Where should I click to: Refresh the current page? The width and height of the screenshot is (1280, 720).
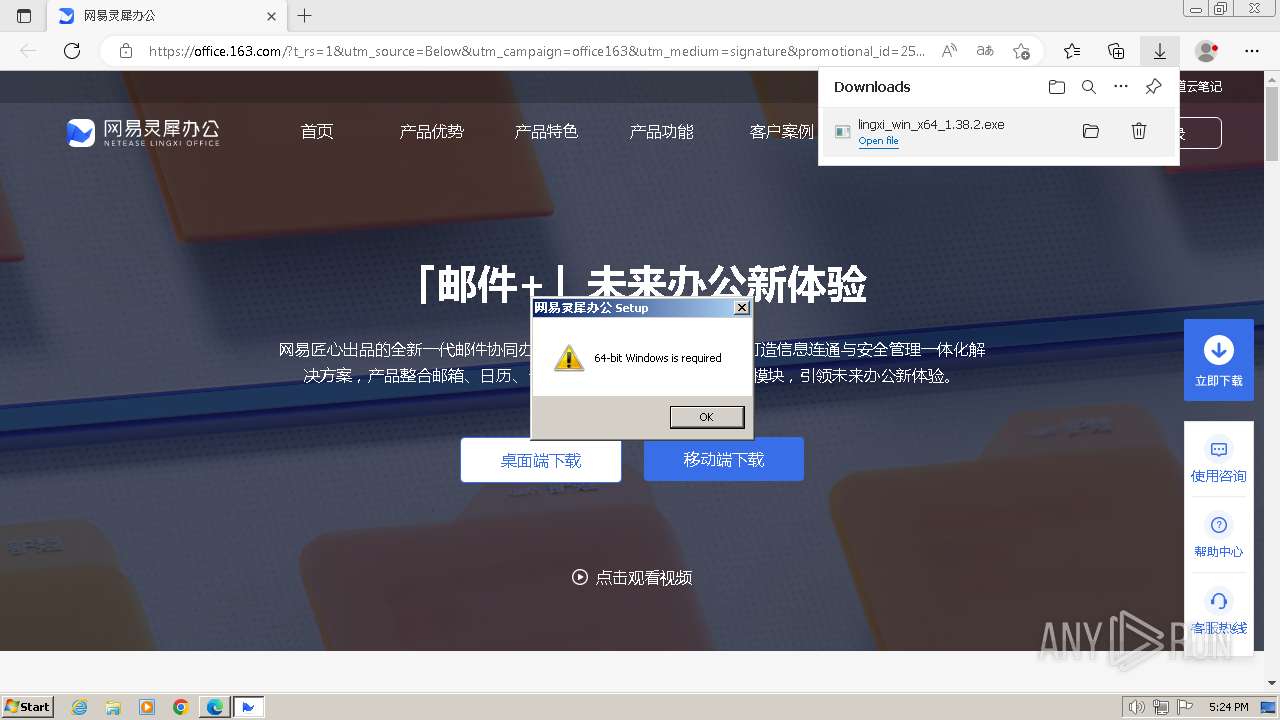[x=72, y=51]
